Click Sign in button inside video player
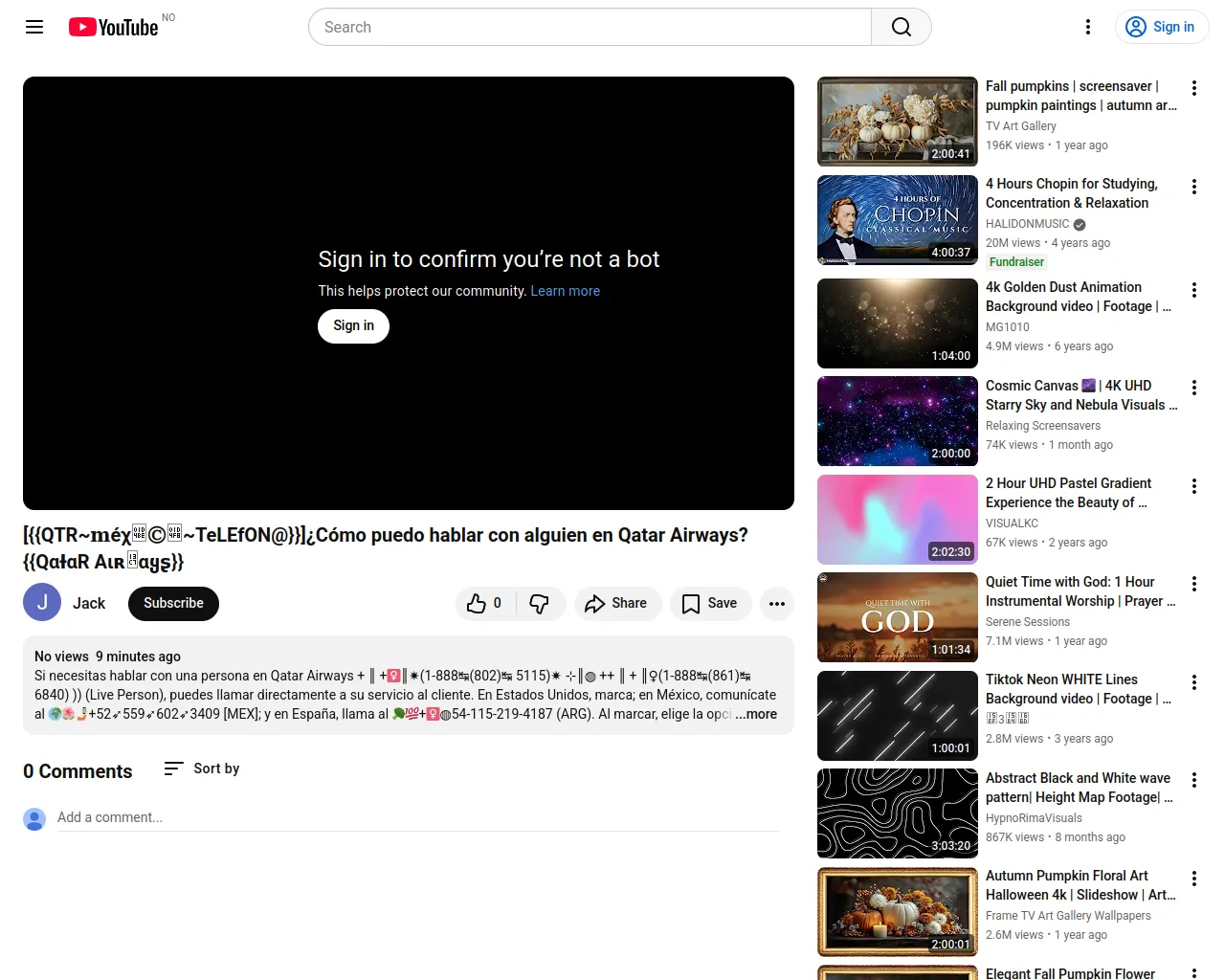The image size is (1225, 980). 353,325
